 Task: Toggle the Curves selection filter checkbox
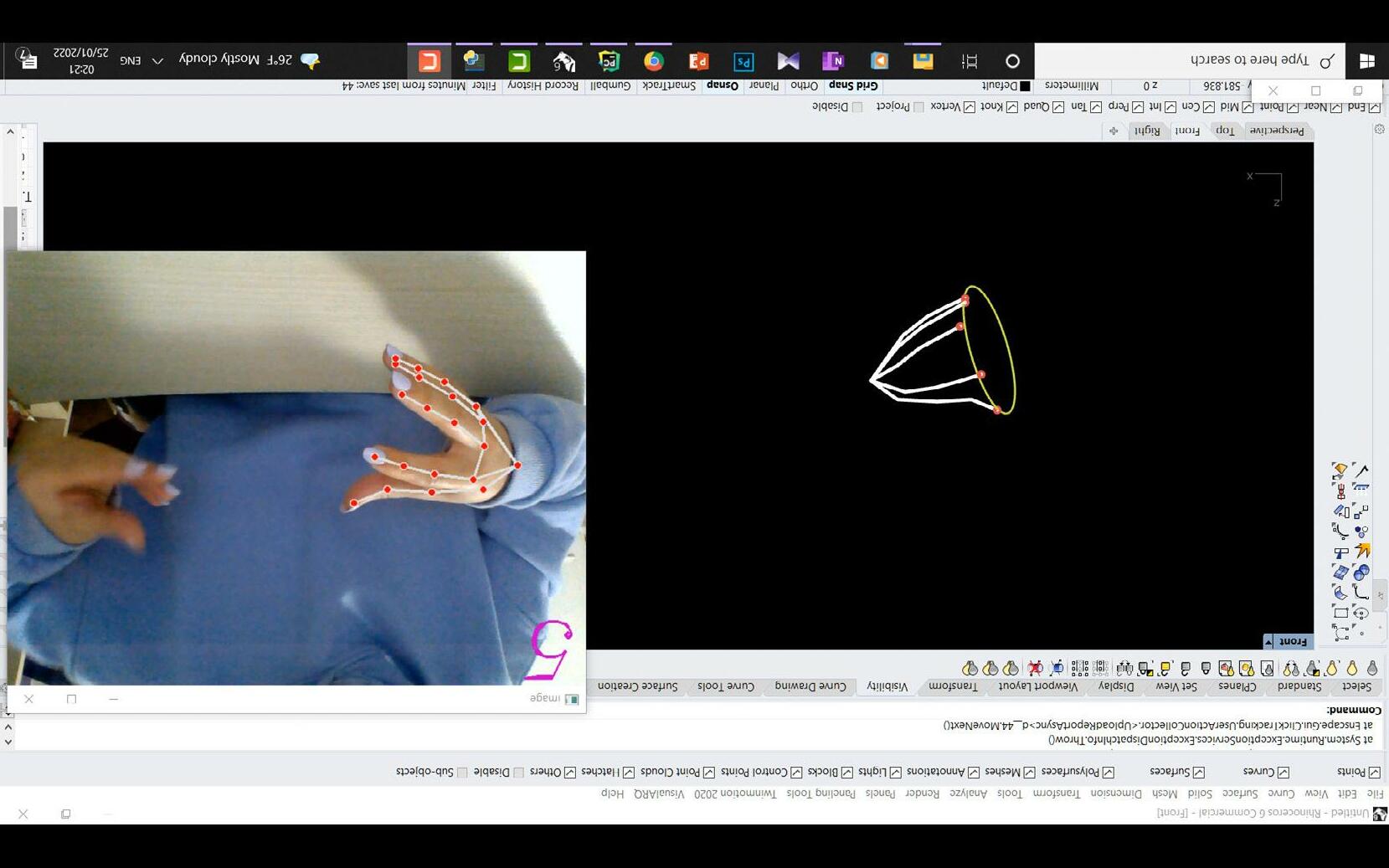click(x=1283, y=772)
